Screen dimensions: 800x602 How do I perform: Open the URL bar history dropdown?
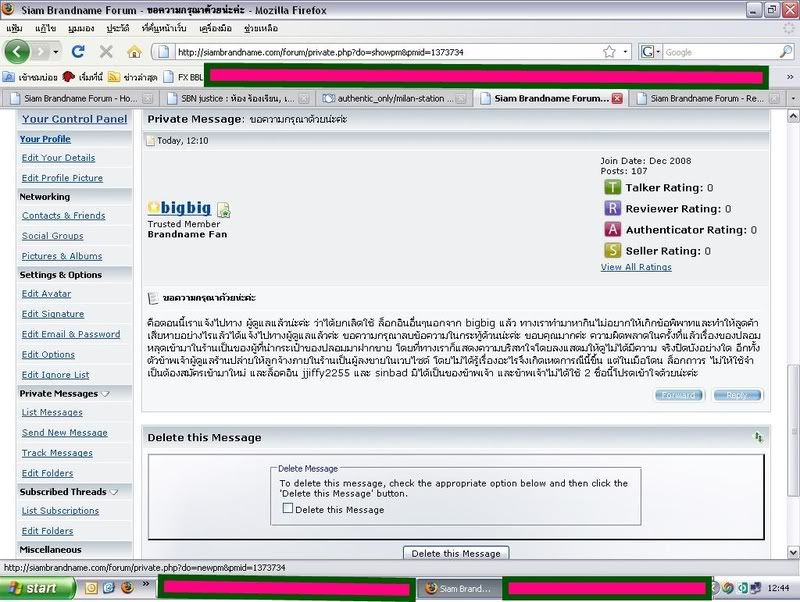point(626,51)
